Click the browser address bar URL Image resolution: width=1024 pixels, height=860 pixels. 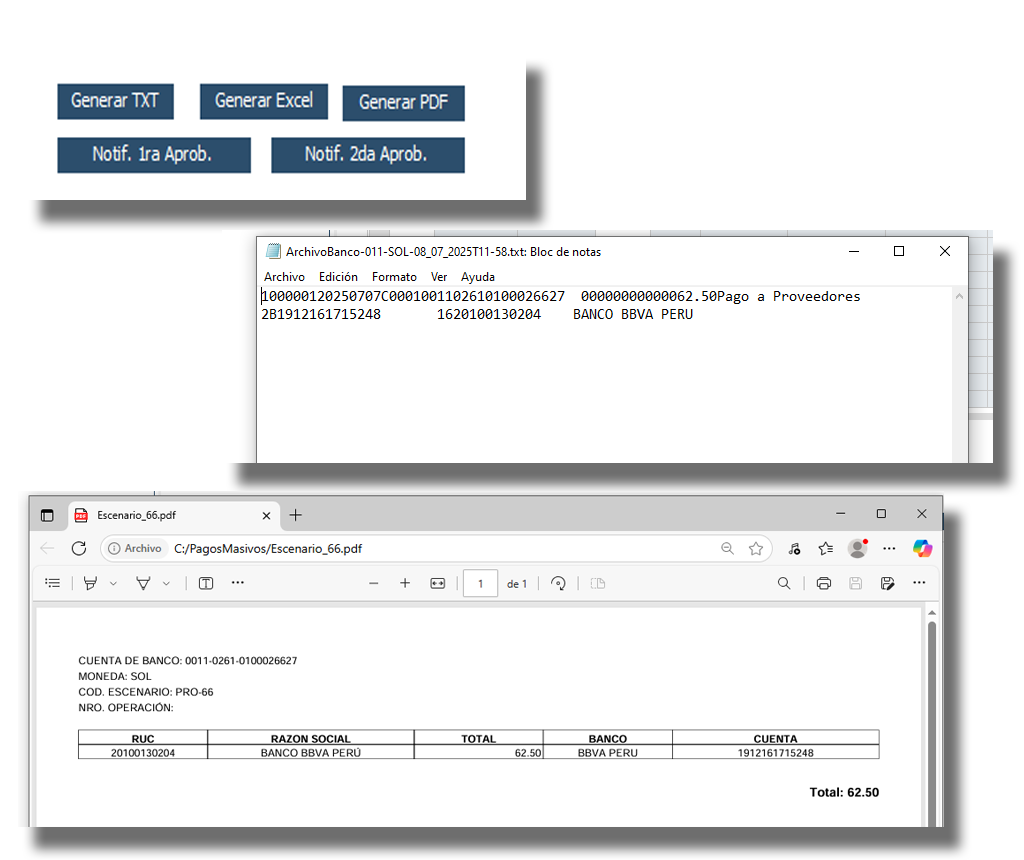(x=268, y=548)
